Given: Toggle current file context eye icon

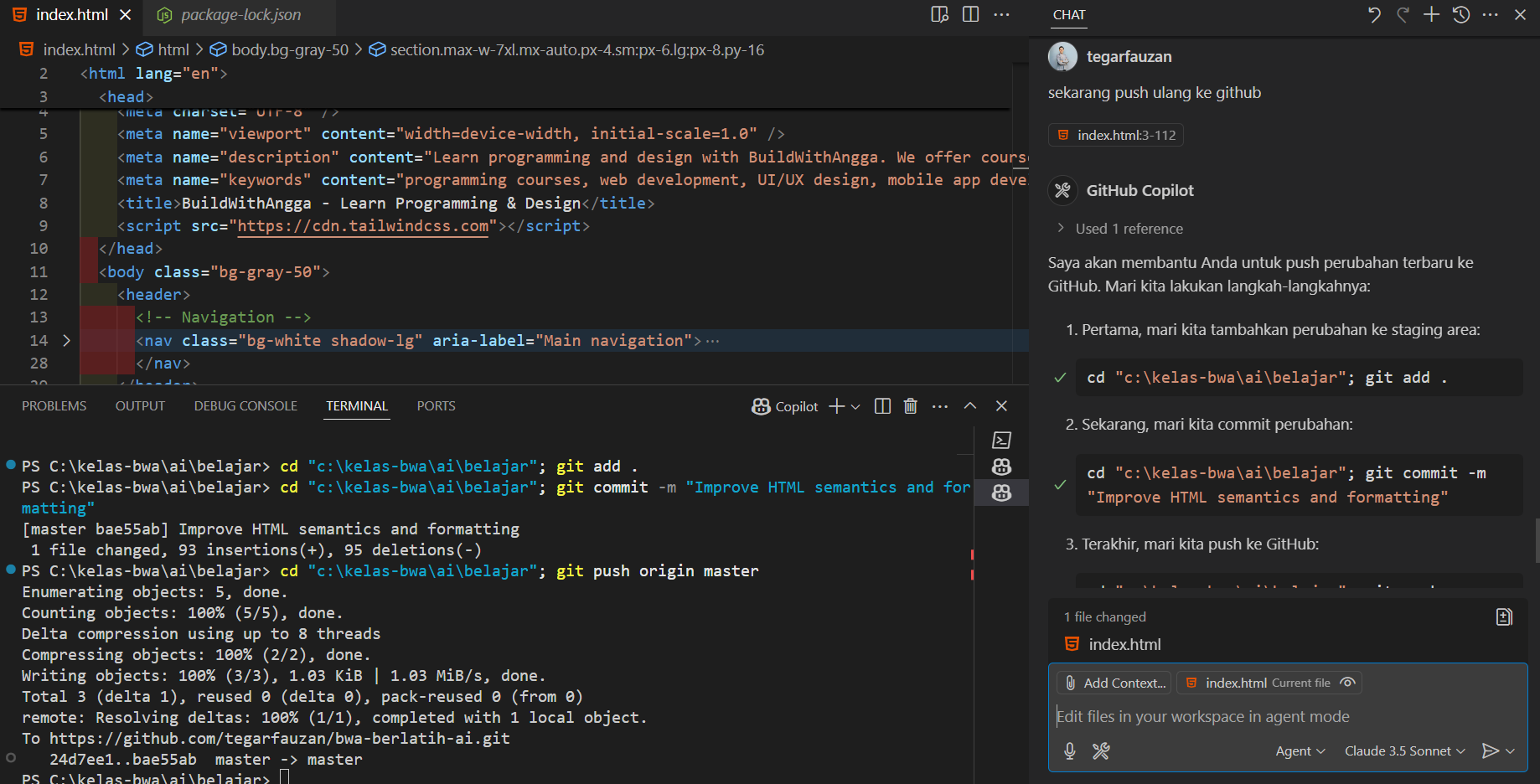Looking at the screenshot, I should [1347, 683].
